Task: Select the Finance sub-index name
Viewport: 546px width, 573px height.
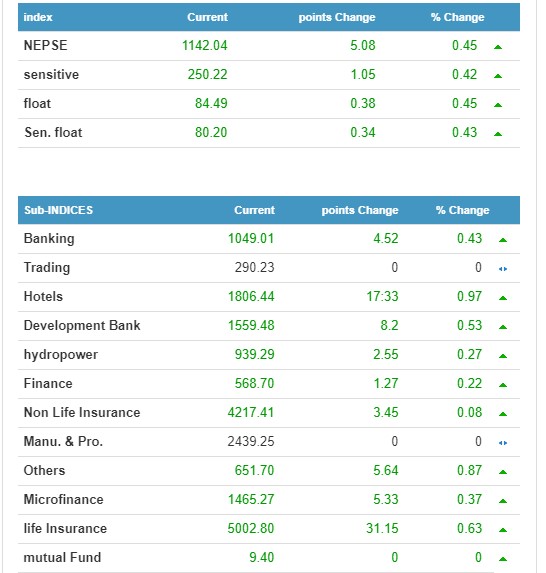Action: click(48, 383)
